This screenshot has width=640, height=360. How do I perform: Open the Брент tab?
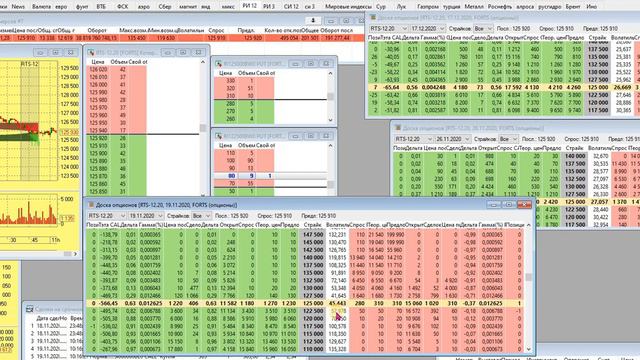pyautogui.click(x=573, y=7)
